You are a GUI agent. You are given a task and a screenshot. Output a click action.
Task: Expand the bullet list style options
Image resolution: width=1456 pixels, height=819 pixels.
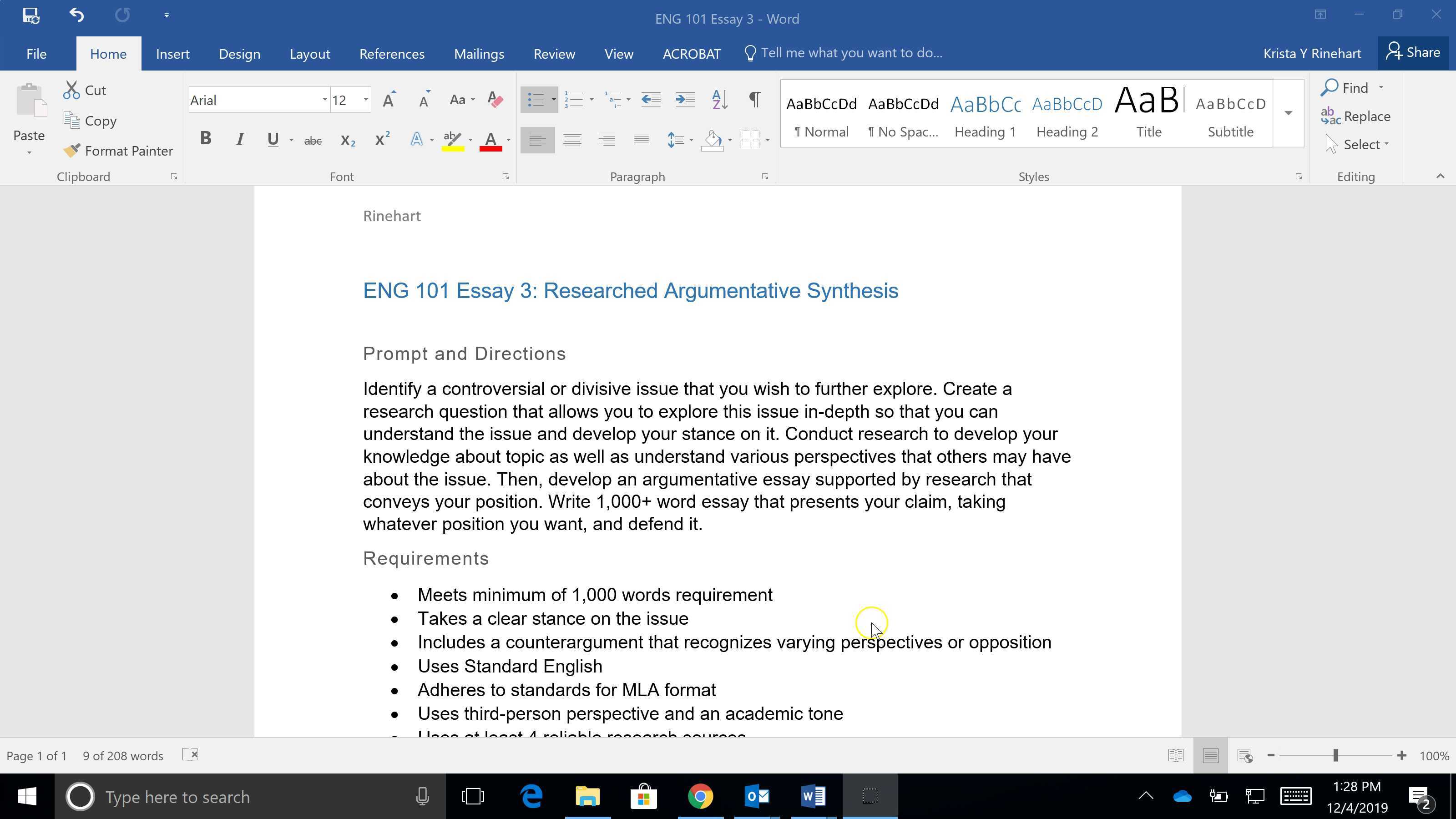(555, 99)
